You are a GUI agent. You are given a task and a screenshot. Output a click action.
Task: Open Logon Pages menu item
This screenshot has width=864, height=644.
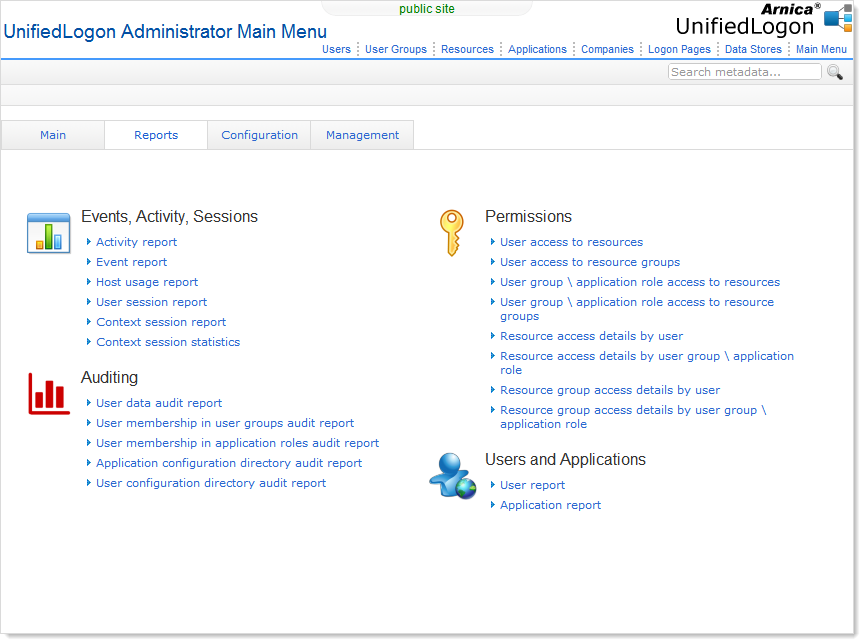coord(679,49)
